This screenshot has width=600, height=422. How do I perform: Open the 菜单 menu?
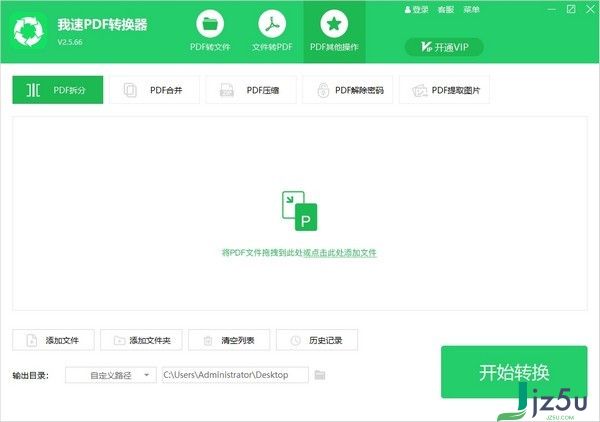[471, 10]
